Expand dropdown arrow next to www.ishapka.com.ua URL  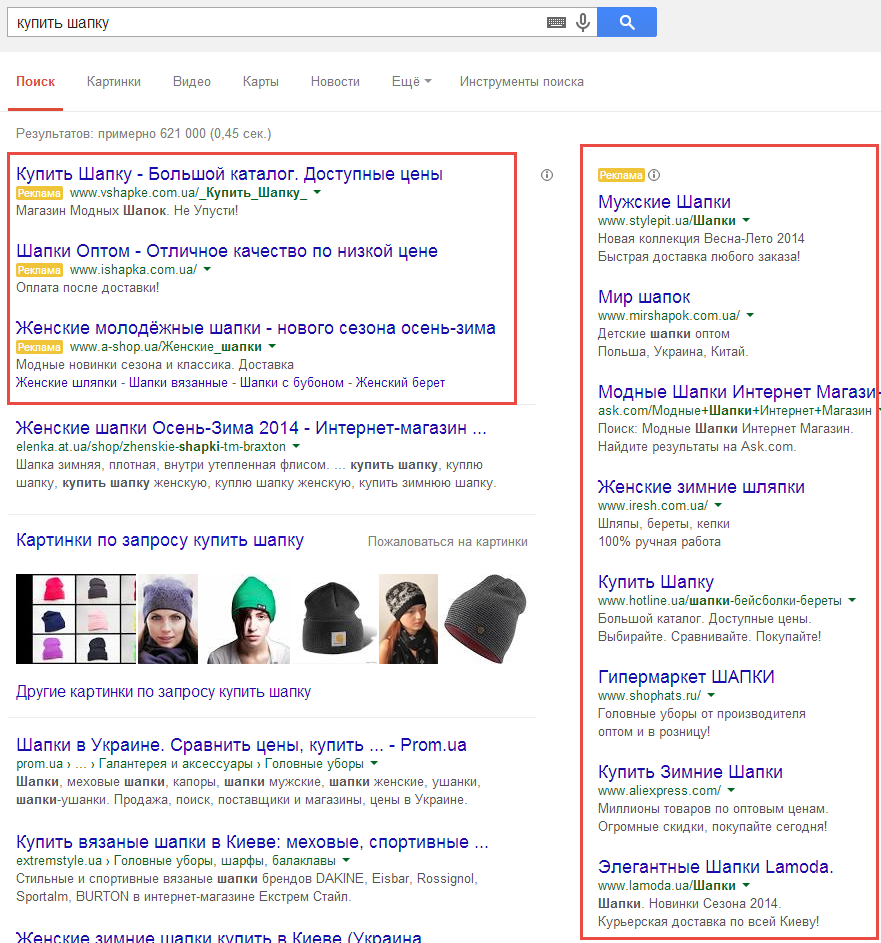coord(207,269)
